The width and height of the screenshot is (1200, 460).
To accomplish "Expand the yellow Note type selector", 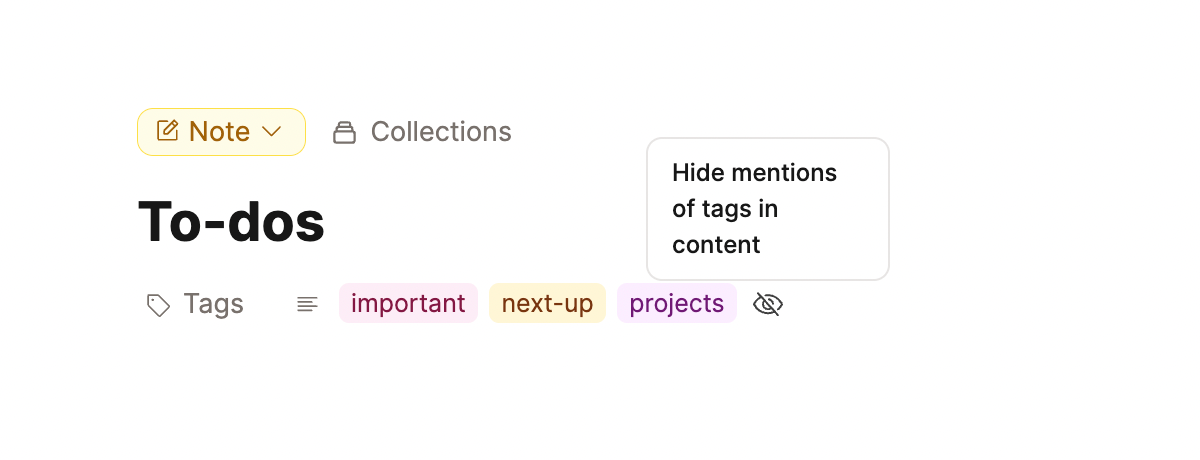I will coord(221,132).
